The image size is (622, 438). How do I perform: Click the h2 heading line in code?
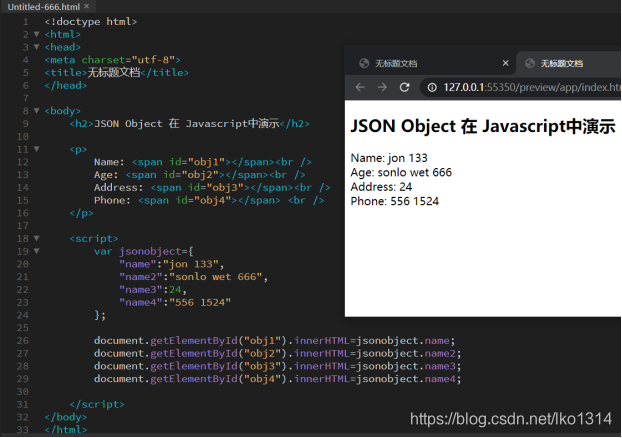coord(190,124)
